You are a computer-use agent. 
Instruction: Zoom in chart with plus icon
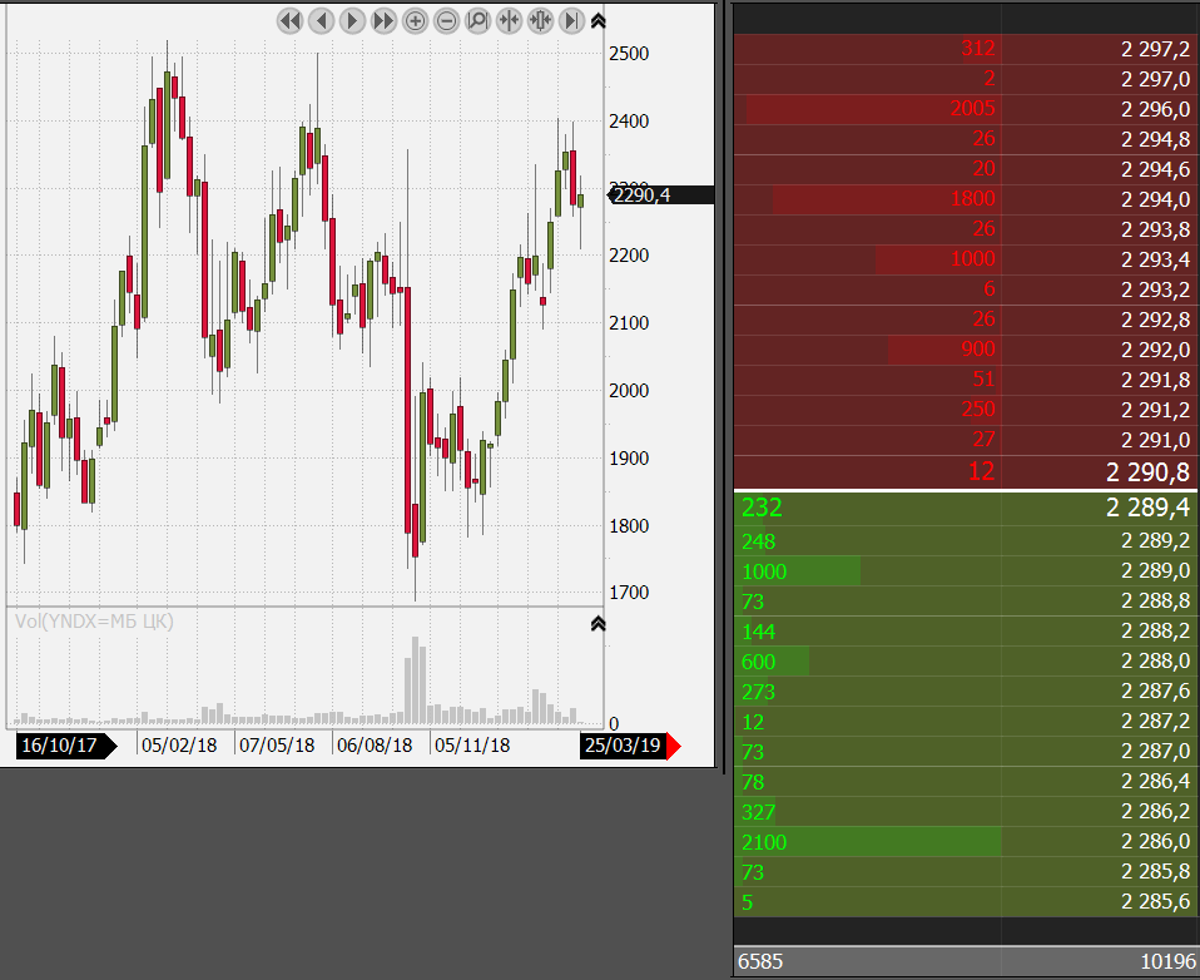[415, 20]
